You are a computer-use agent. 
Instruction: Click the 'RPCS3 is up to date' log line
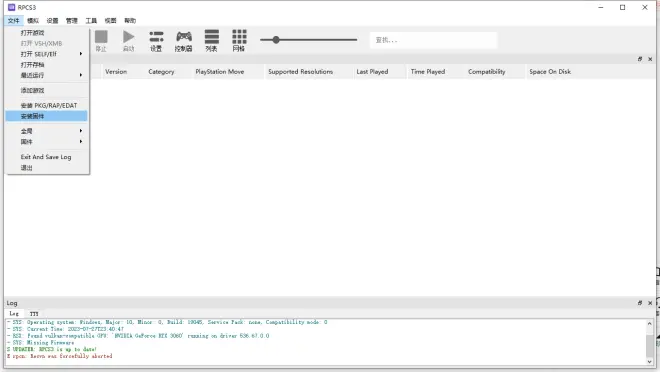52,349
